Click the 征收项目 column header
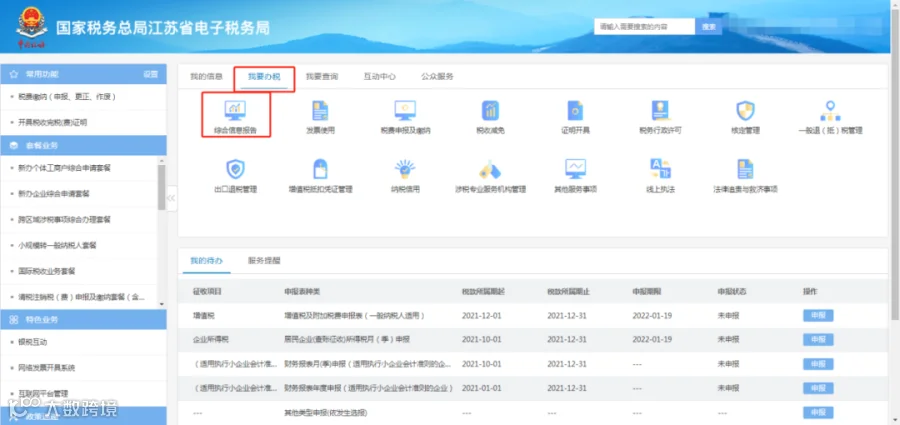The image size is (900, 425). 207,292
